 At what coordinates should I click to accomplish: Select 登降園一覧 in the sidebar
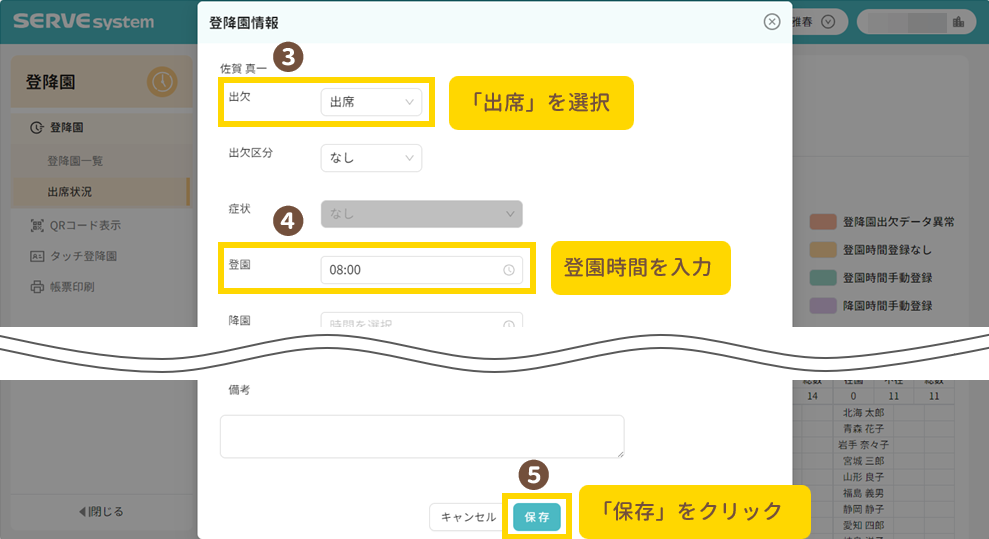click(x=75, y=160)
